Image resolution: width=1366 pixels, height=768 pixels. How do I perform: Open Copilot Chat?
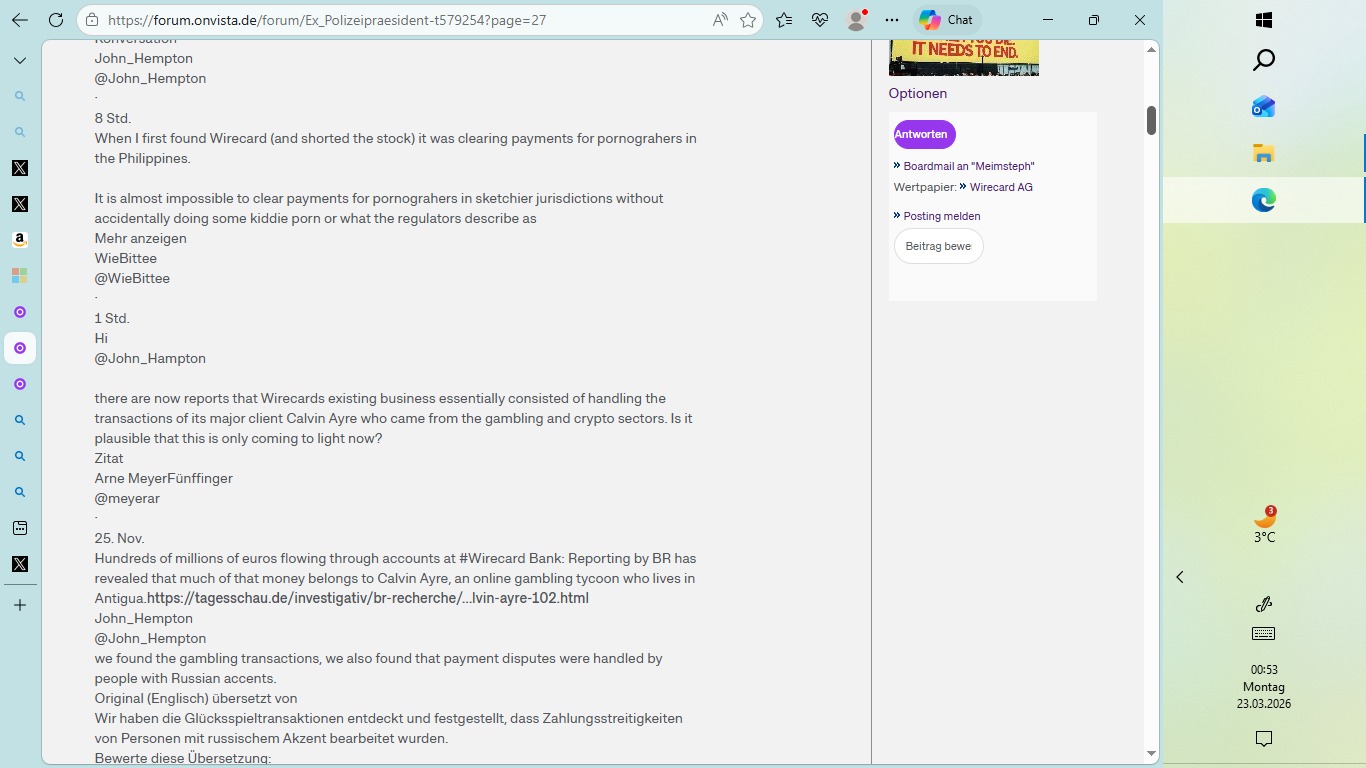pyautogui.click(x=946, y=20)
